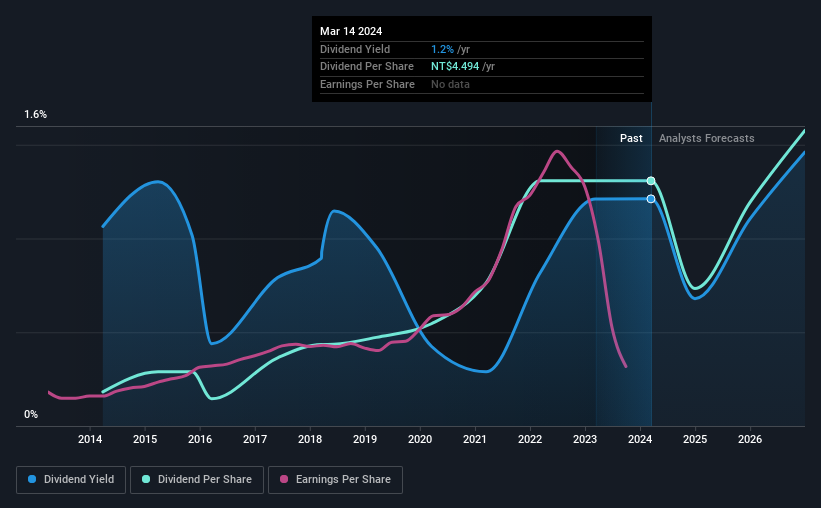
Task: Toggle the Earnings Per Share legend button
Action: point(335,480)
